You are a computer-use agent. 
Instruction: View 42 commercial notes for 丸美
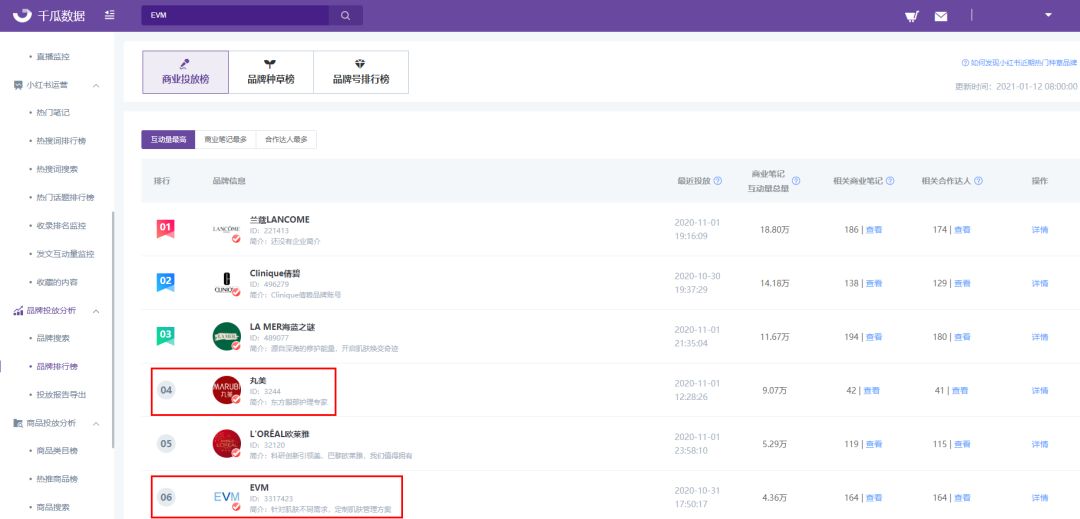click(871, 391)
